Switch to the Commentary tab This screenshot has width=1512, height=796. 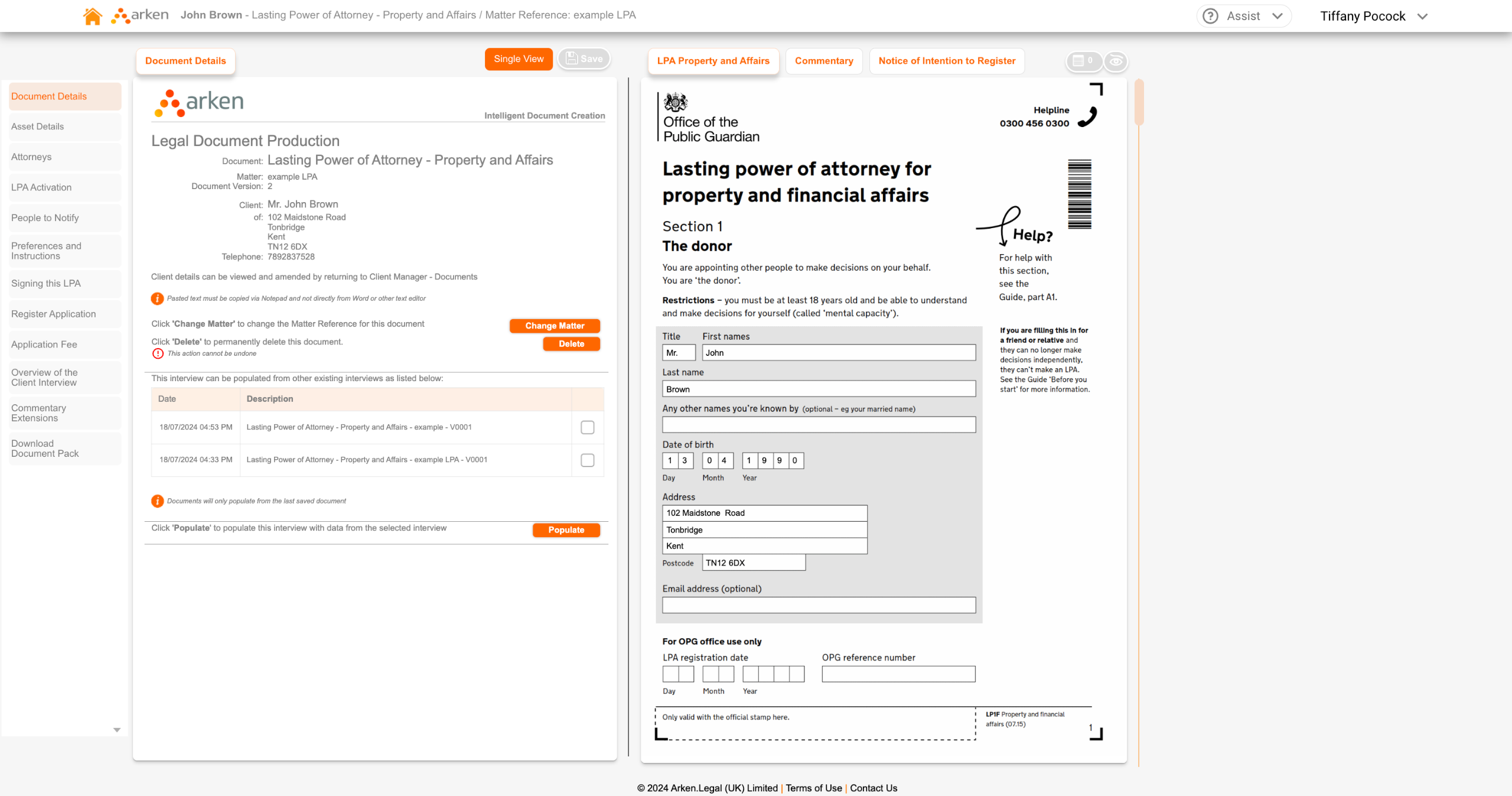823,61
